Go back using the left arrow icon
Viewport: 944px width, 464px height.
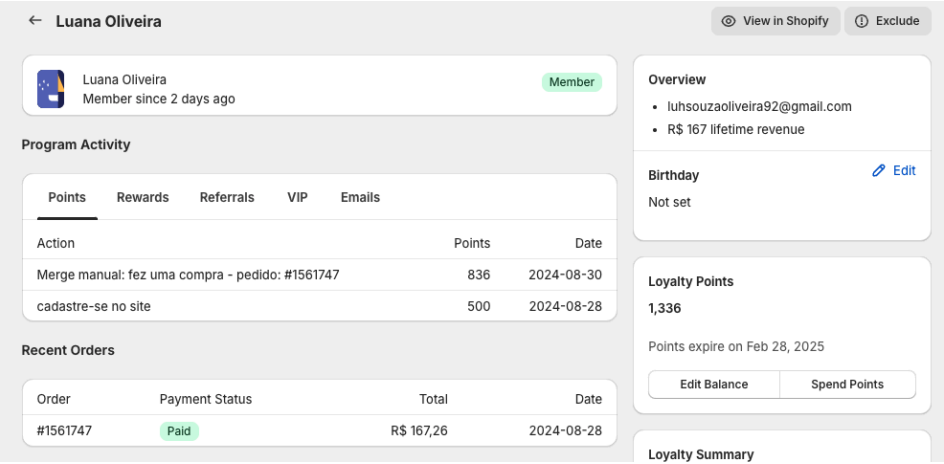[35, 20]
